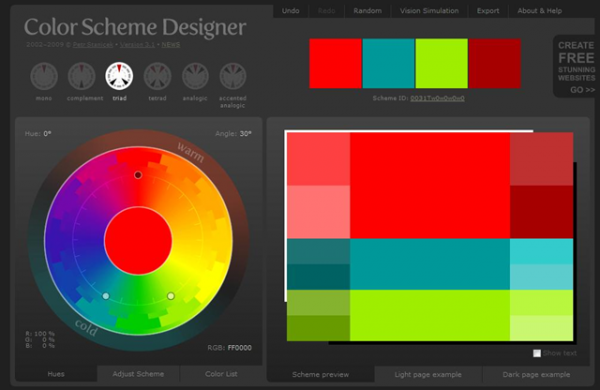Image resolution: width=600 pixels, height=390 pixels.
Task: Select the complement scheme wheel icon
Action: click(x=82, y=76)
